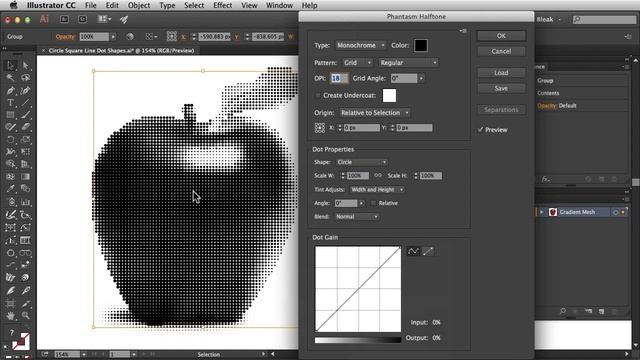Click Cancel in Phantasm Halftone dialog
640x360 pixels.
click(x=501, y=51)
